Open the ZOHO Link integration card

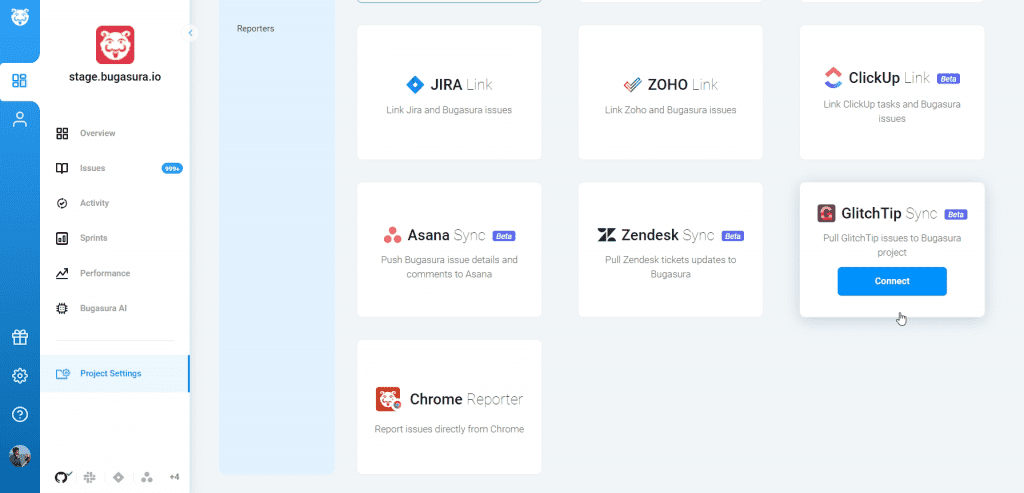click(671, 92)
